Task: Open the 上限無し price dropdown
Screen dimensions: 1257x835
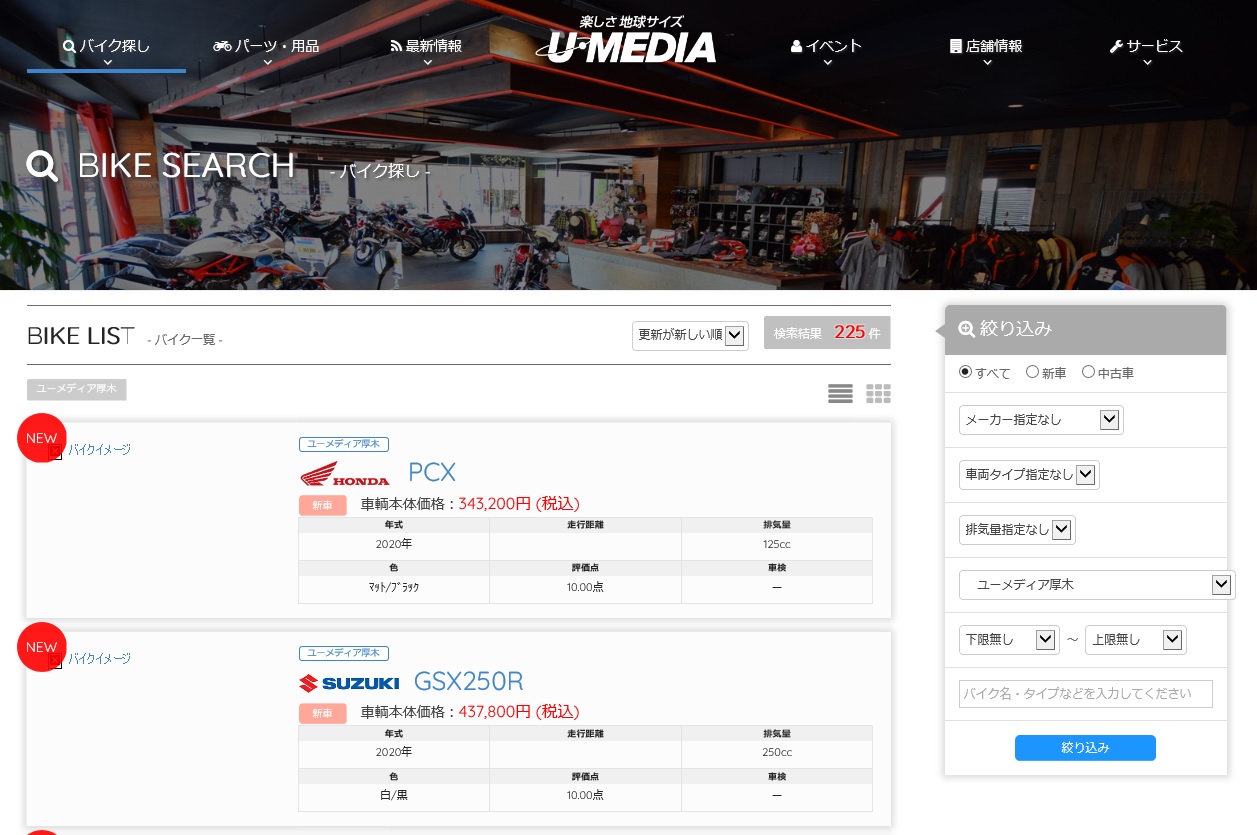Action: (1136, 640)
